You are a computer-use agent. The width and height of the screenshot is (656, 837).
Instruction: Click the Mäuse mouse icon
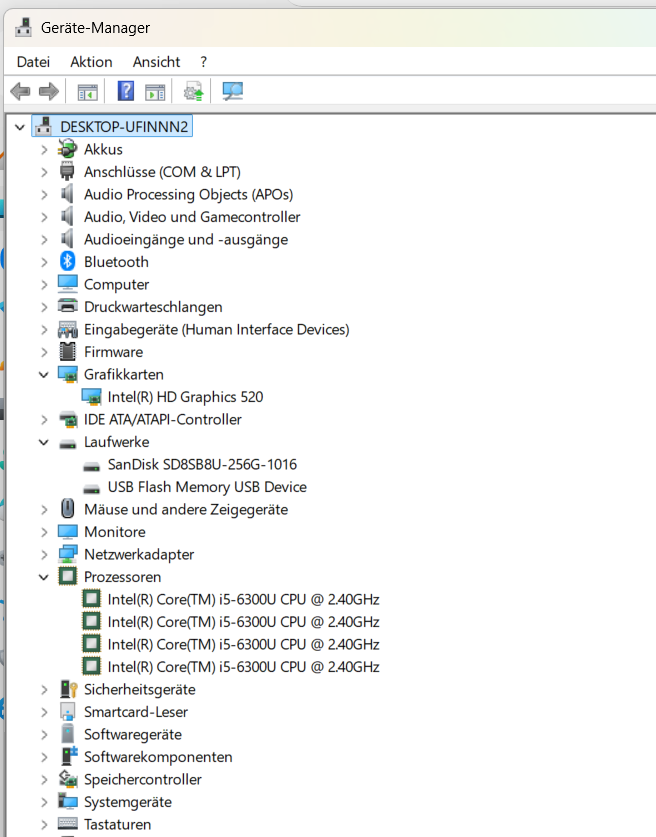68,509
